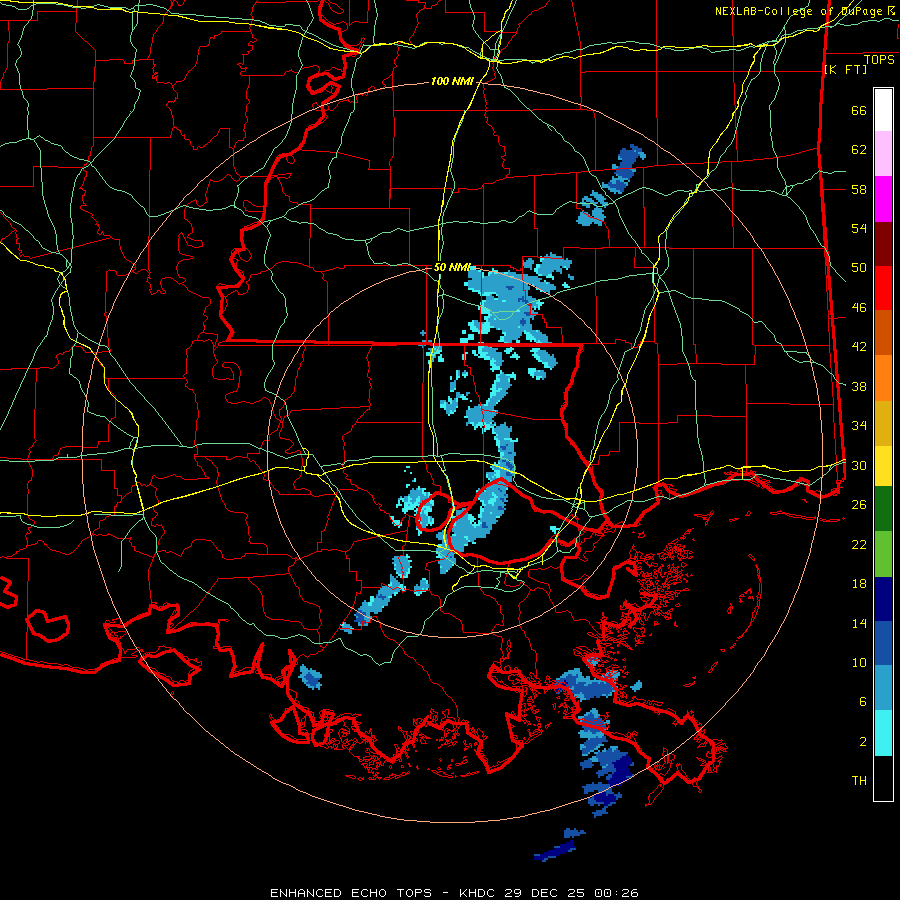Click the '34' legend value
Viewport: 900px width, 900px height.
859,425
